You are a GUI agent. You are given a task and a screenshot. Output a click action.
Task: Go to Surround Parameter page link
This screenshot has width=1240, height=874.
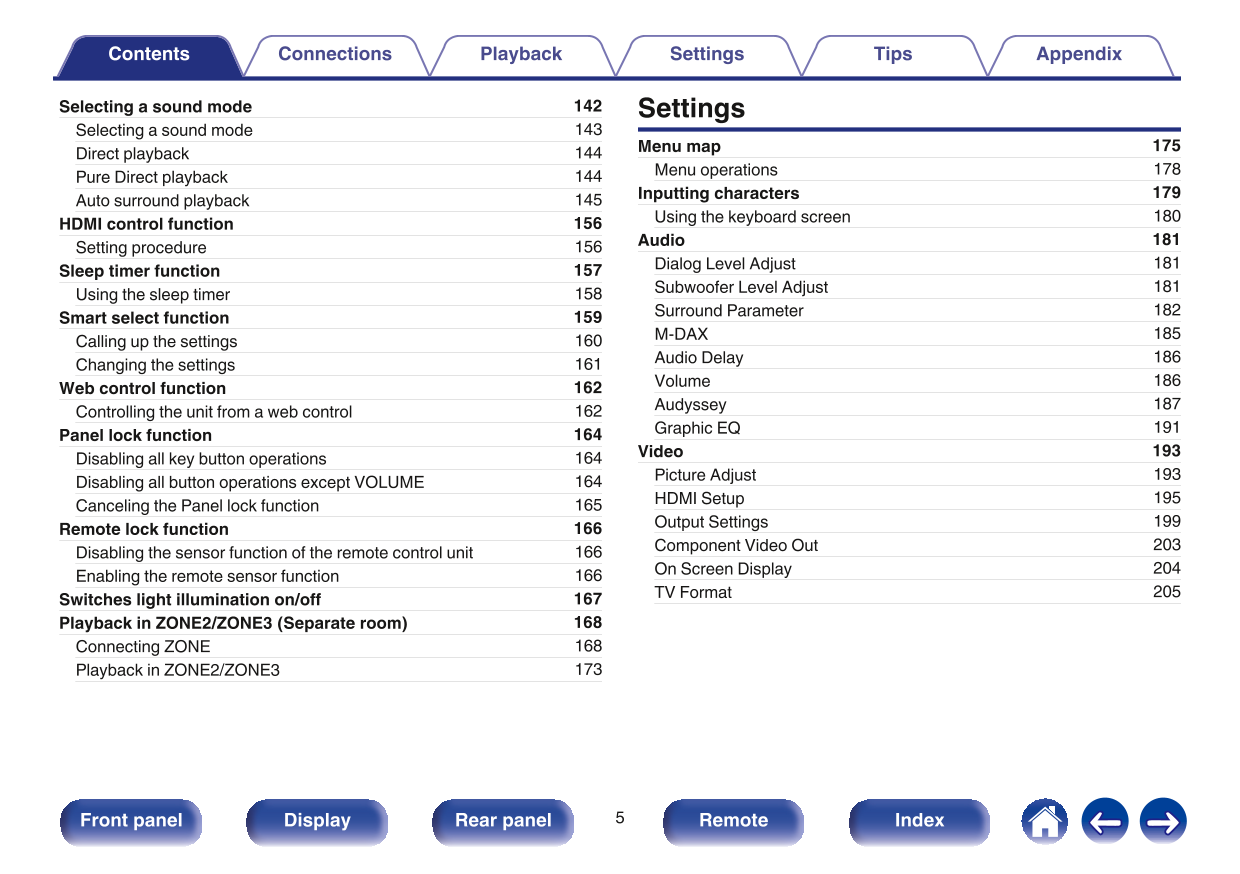point(729,311)
